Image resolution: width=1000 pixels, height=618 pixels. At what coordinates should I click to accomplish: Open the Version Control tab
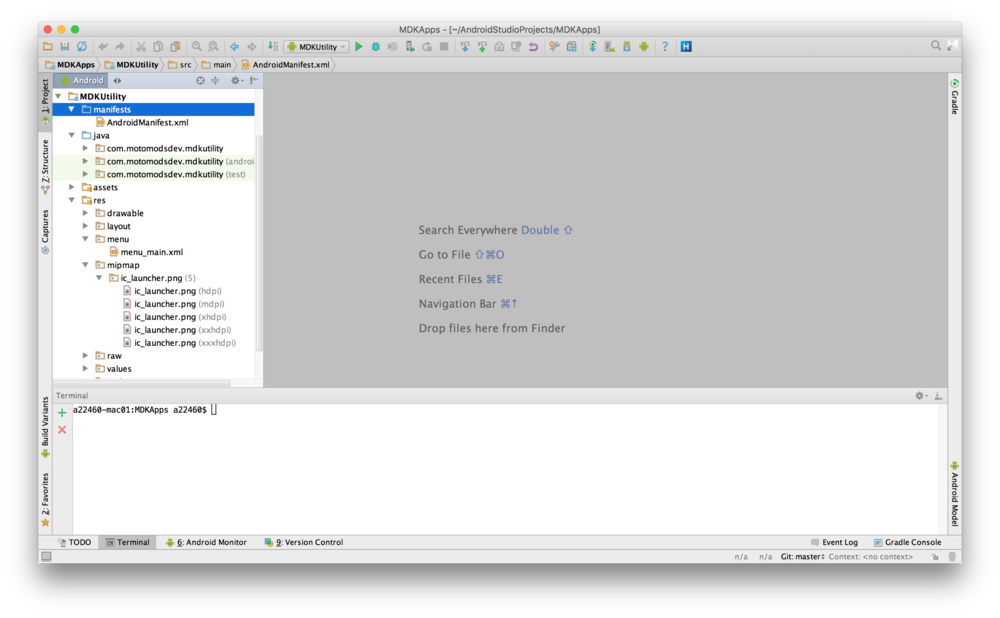[x=304, y=542]
